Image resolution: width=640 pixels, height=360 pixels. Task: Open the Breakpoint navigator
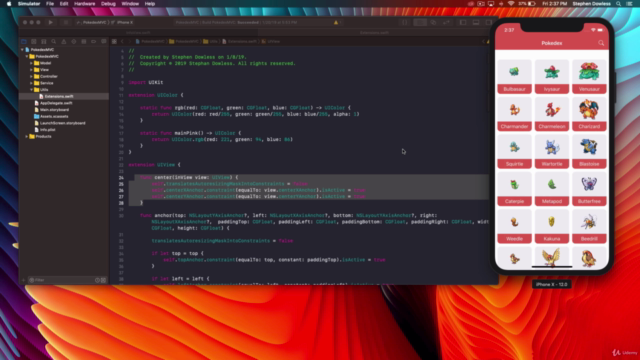93,42
